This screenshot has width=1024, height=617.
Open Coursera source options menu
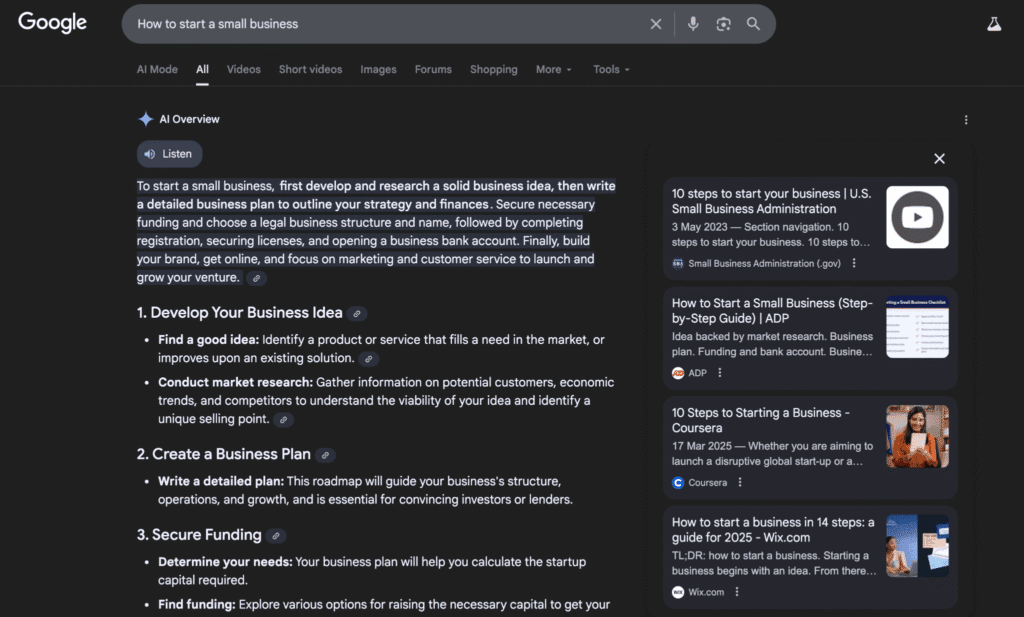tap(740, 482)
